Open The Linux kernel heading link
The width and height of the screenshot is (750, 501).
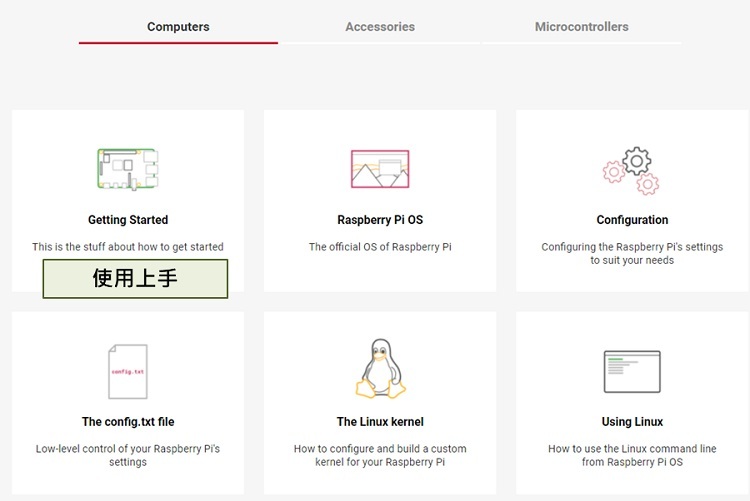(x=380, y=422)
